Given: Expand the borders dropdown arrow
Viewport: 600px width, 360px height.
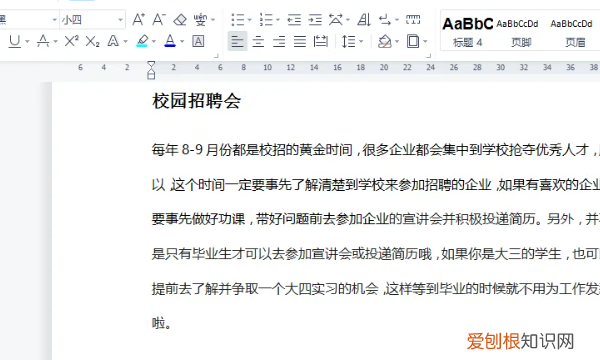Looking at the screenshot, I should [x=425, y=41].
